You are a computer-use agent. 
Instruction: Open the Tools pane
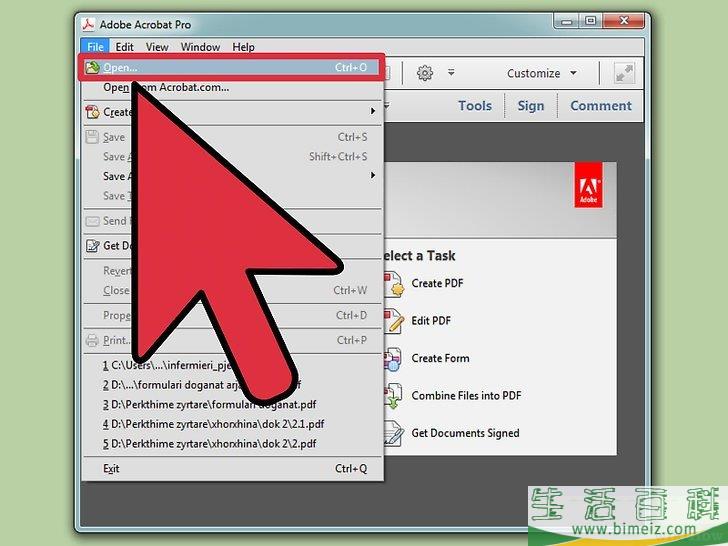coord(474,106)
